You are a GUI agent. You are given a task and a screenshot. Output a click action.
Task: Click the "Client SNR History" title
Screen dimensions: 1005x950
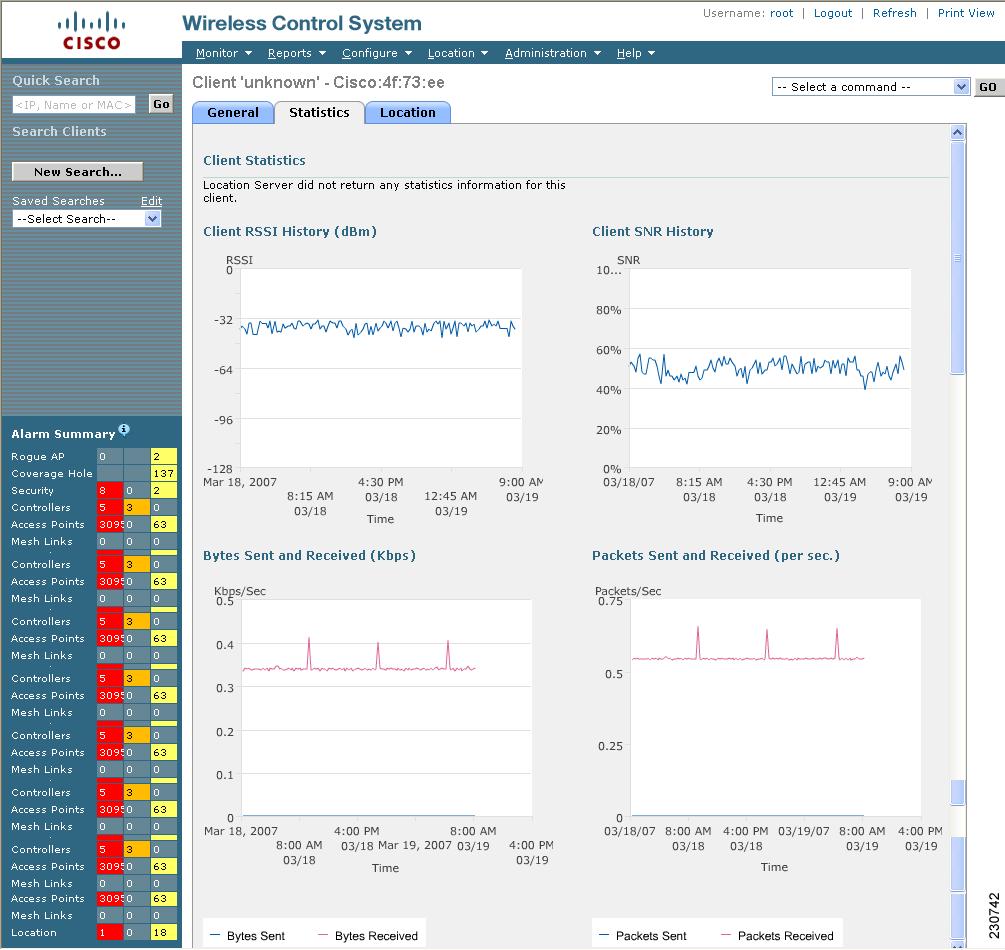point(652,231)
